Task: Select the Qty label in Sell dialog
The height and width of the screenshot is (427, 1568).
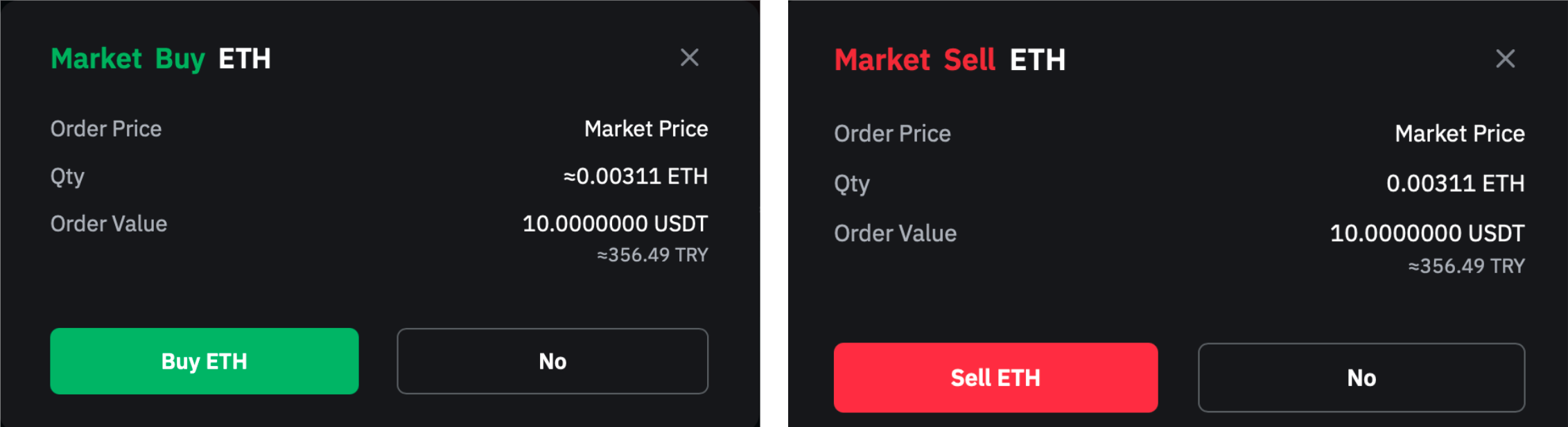Action: 851,184
